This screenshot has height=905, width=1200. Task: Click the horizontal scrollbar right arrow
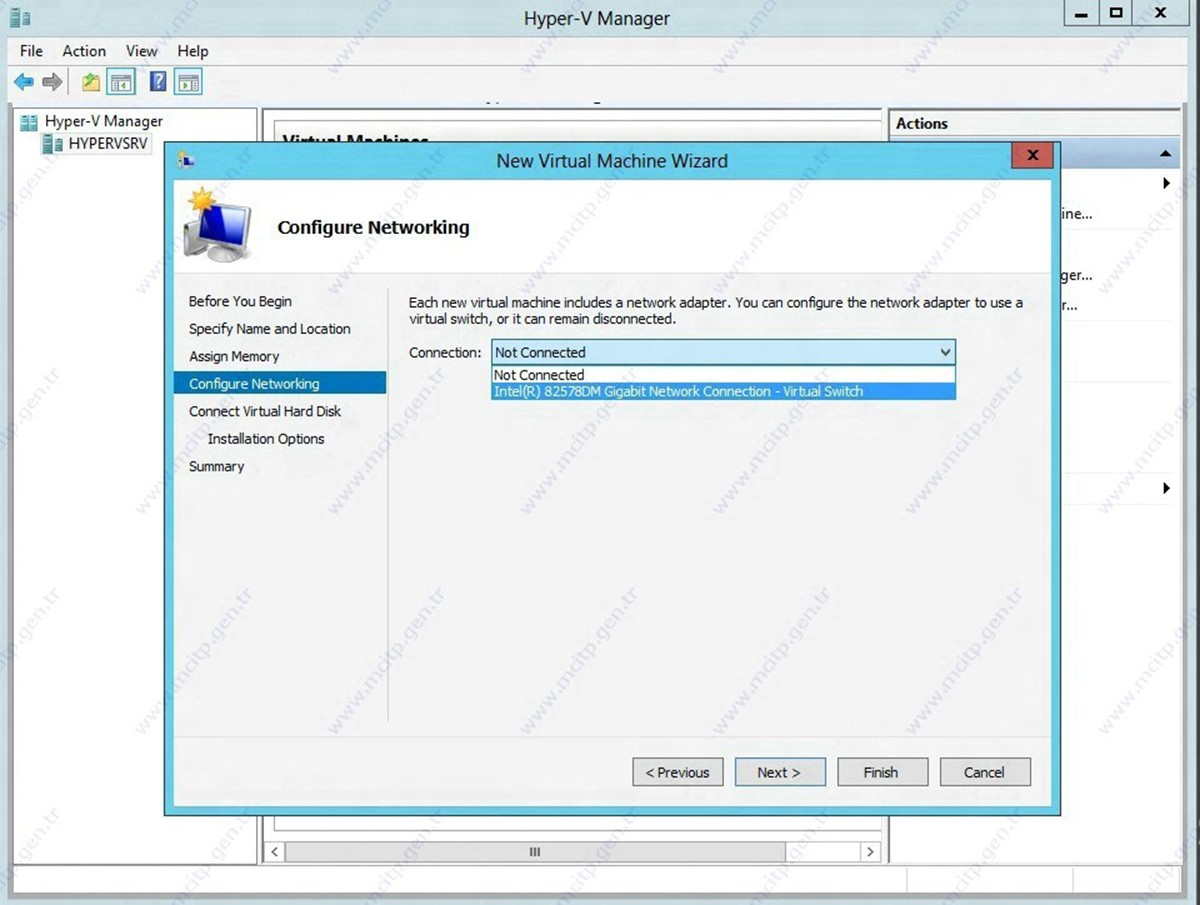[x=871, y=851]
